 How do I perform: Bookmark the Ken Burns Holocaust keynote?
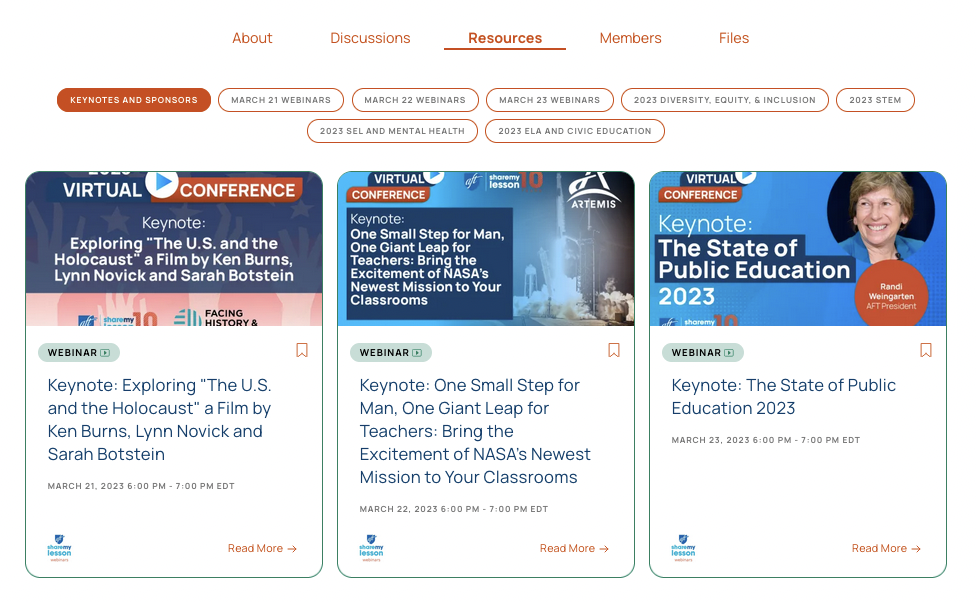pyautogui.click(x=302, y=350)
